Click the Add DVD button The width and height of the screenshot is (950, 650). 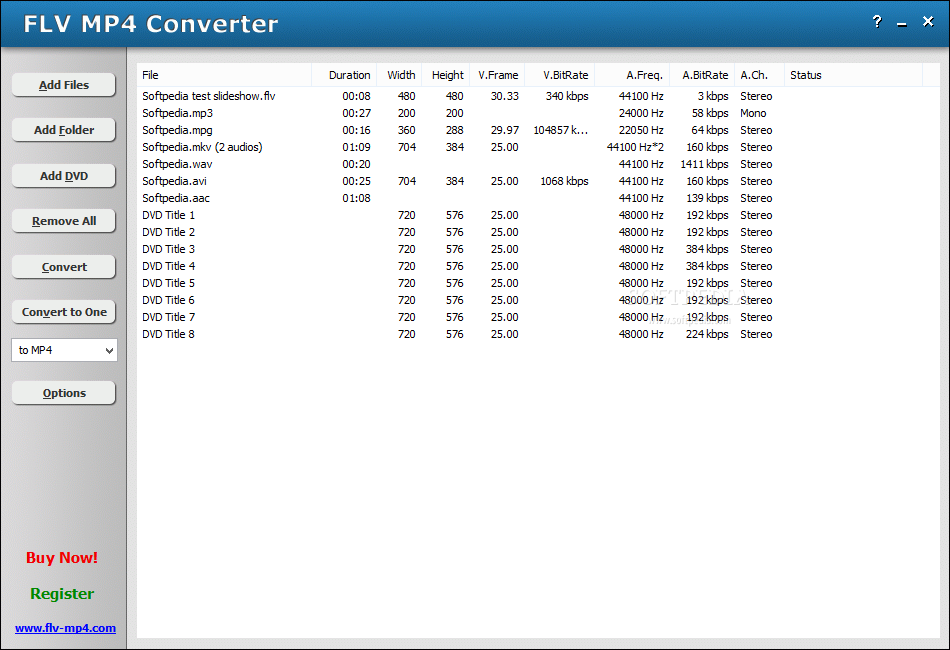click(x=64, y=176)
